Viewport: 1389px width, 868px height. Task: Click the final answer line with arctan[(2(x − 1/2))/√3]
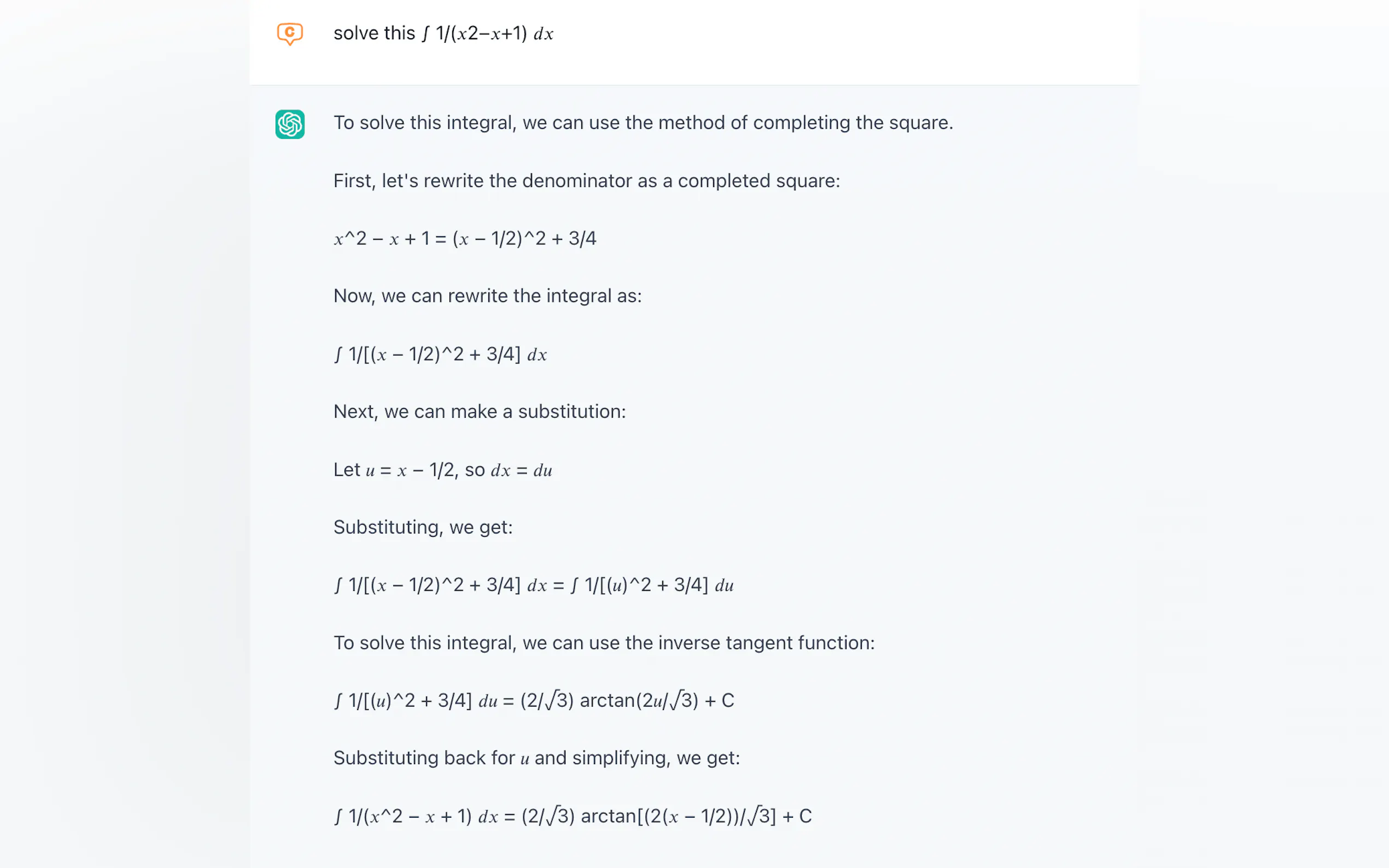[572, 816]
